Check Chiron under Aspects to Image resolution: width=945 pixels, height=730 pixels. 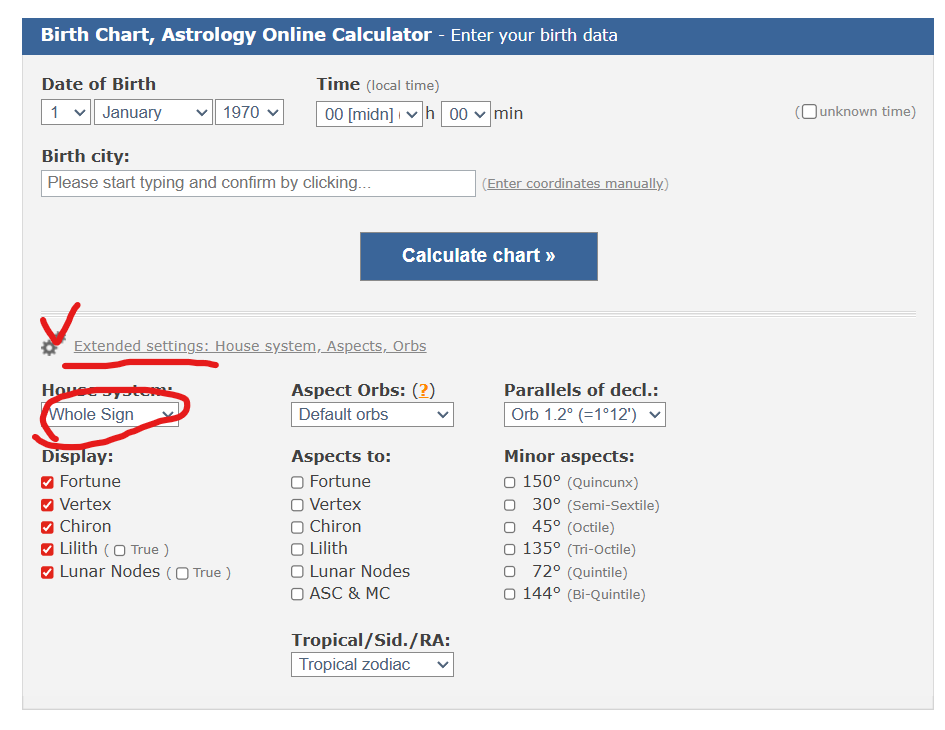[297, 527]
